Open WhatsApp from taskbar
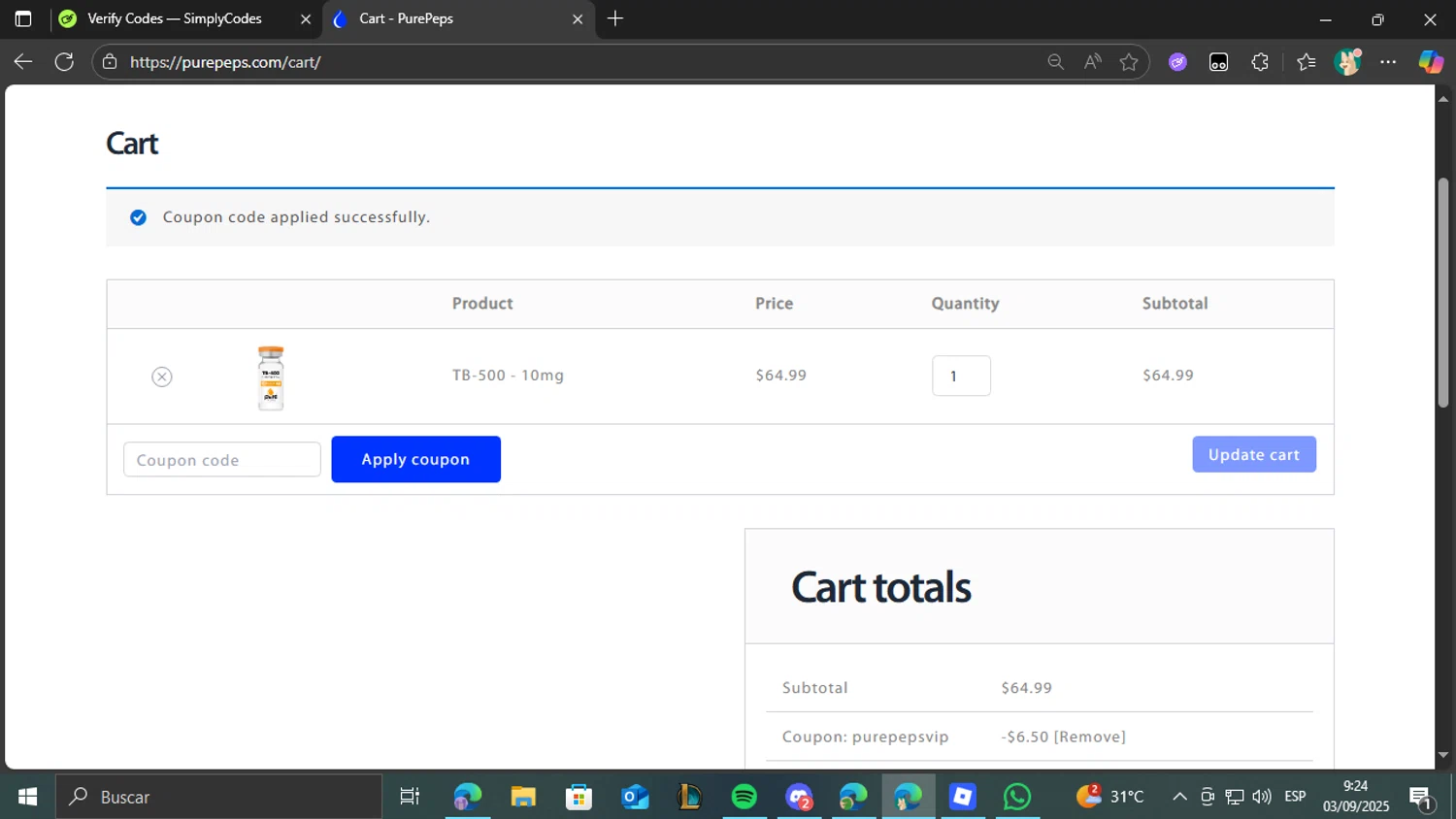The image size is (1456, 819). pos(1017,797)
